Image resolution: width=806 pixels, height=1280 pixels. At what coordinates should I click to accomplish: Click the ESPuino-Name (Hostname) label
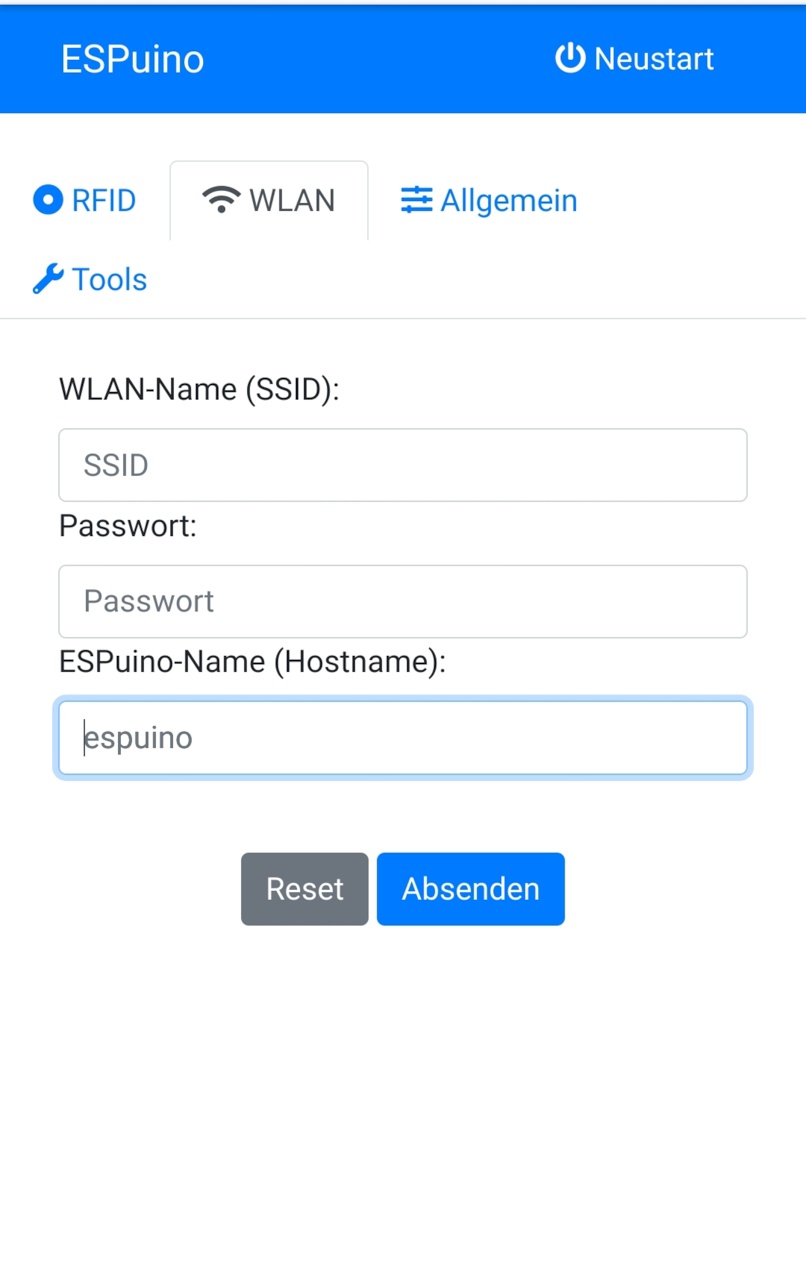point(252,662)
